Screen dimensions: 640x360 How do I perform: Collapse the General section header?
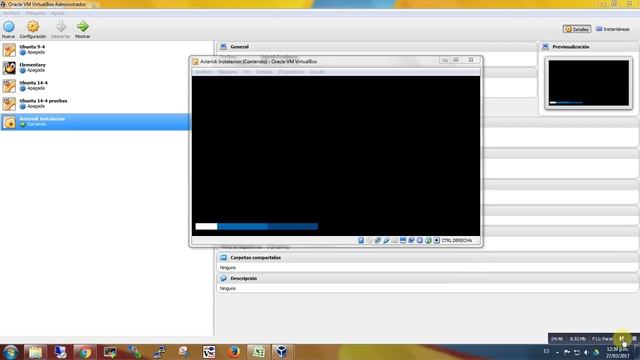[376, 47]
